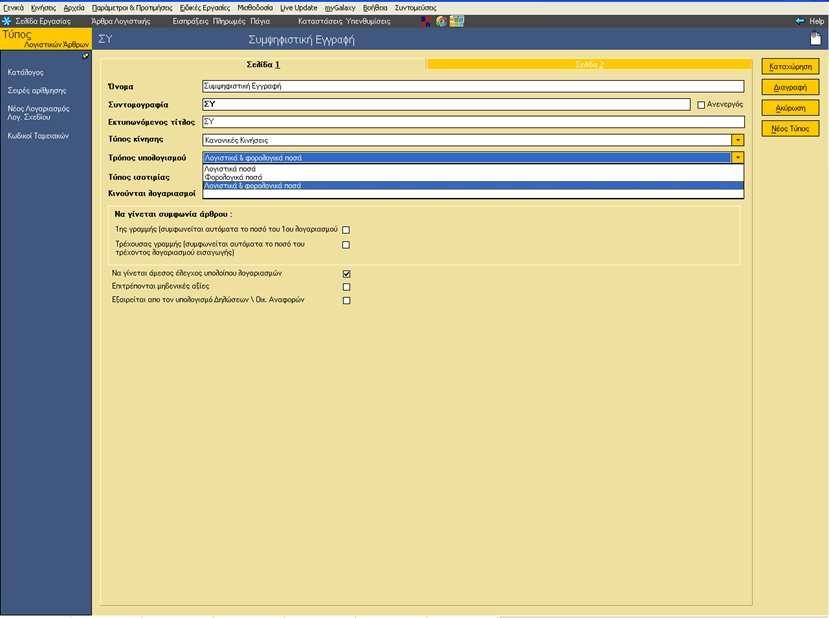Check Επιτρέπονται μηδενικές αξίες checkbox
This screenshot has height=618, width=829.
[x=346, y=287]
